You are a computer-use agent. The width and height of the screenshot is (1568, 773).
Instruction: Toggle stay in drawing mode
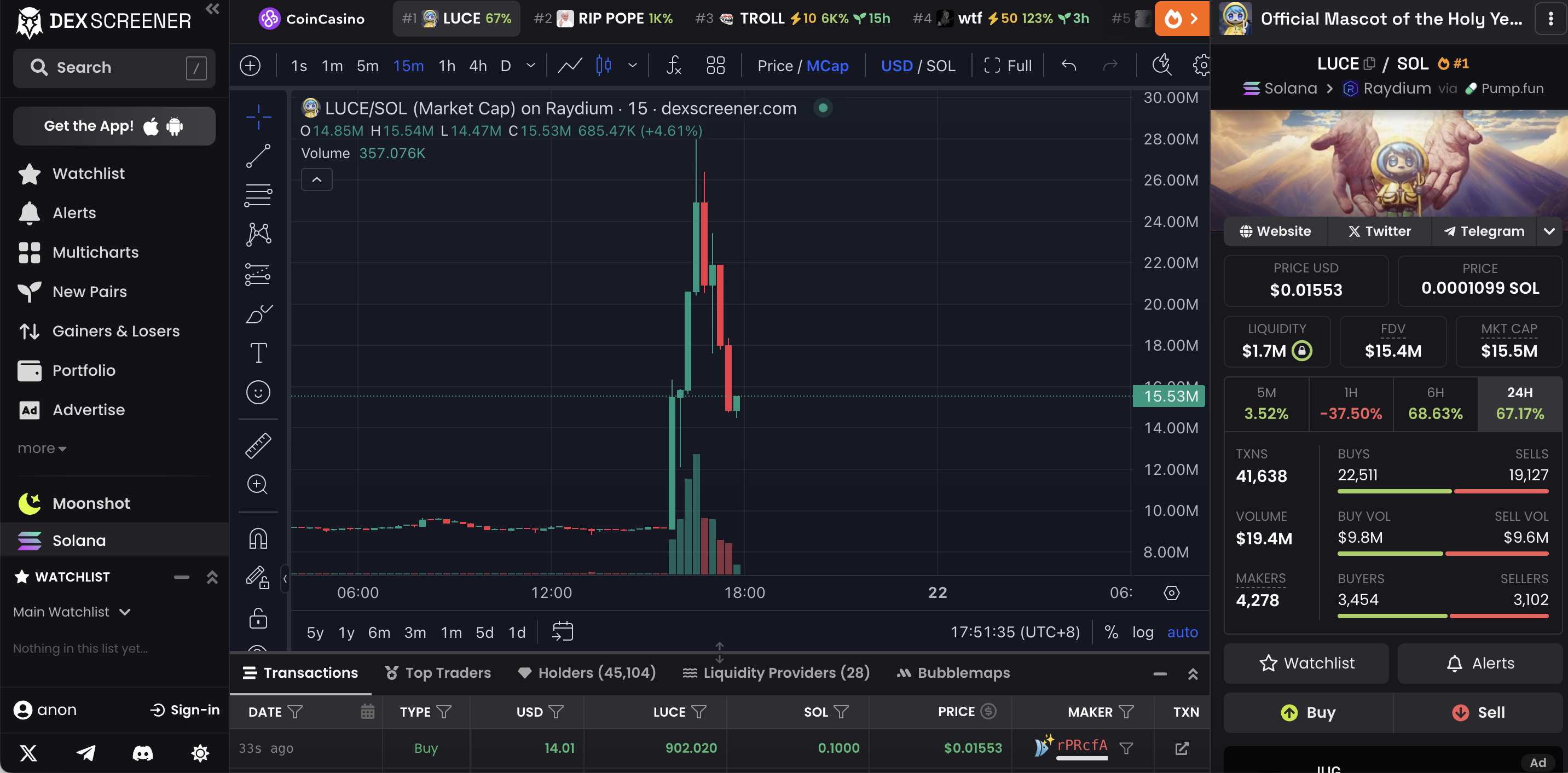tap(259, 578)
